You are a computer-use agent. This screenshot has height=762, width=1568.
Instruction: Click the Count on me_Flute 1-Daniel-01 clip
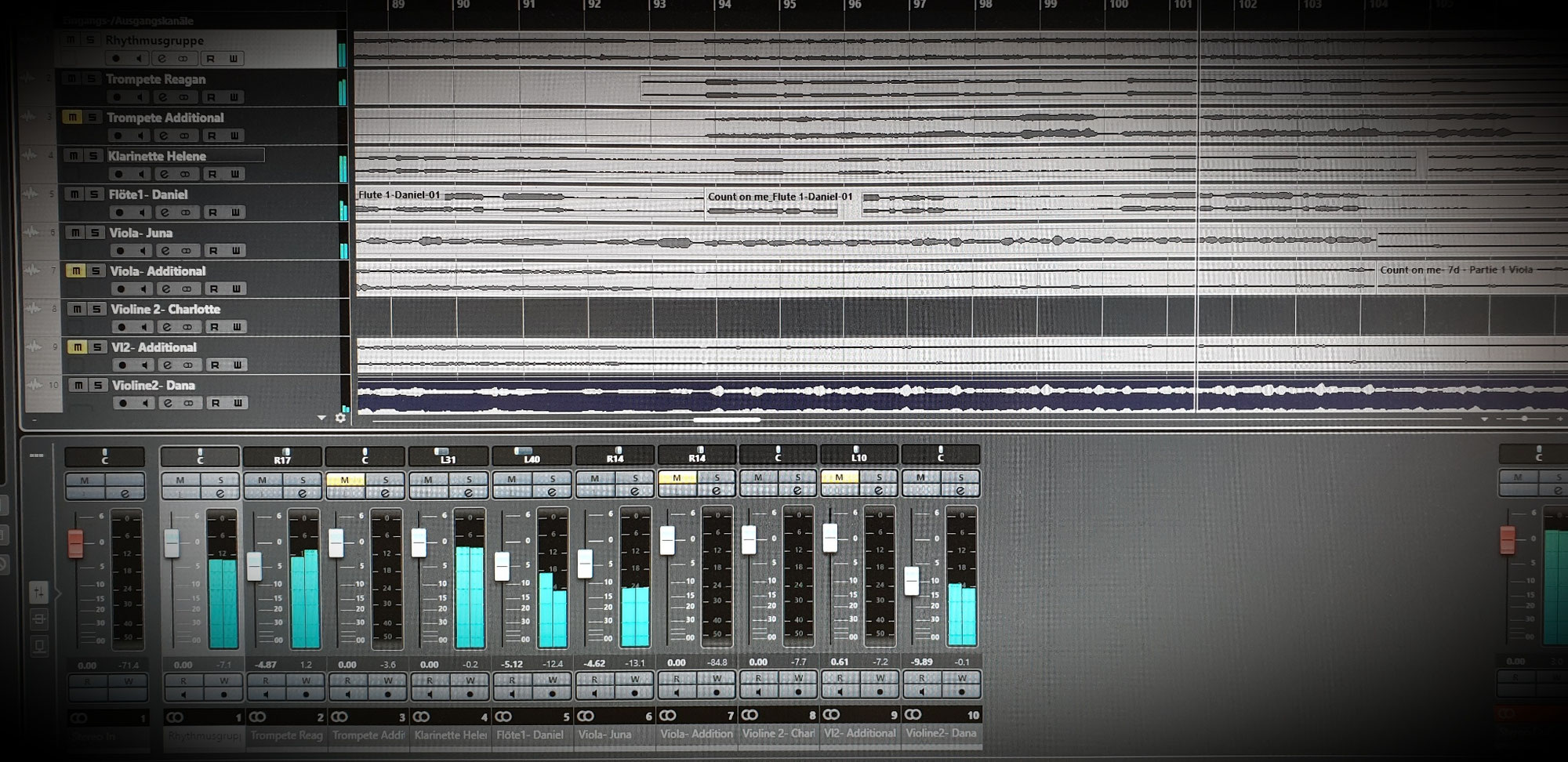click(780, 197)
